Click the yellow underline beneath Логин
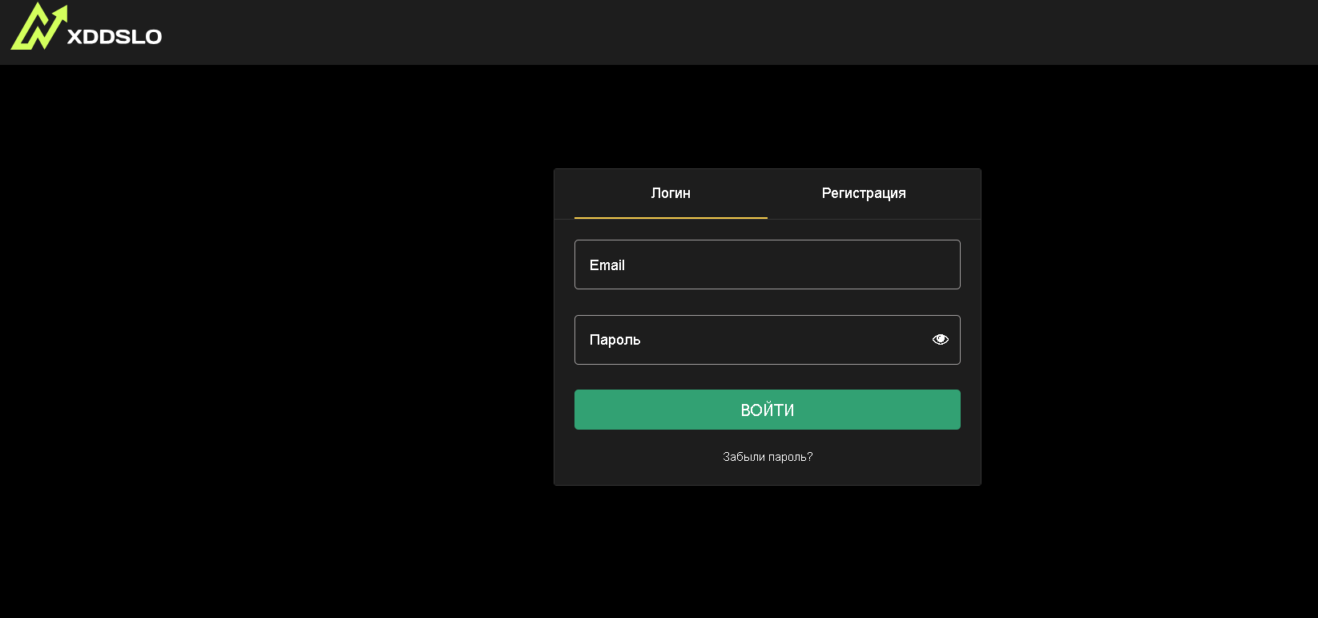1318x618 pixels. click(x=670, y=217)
